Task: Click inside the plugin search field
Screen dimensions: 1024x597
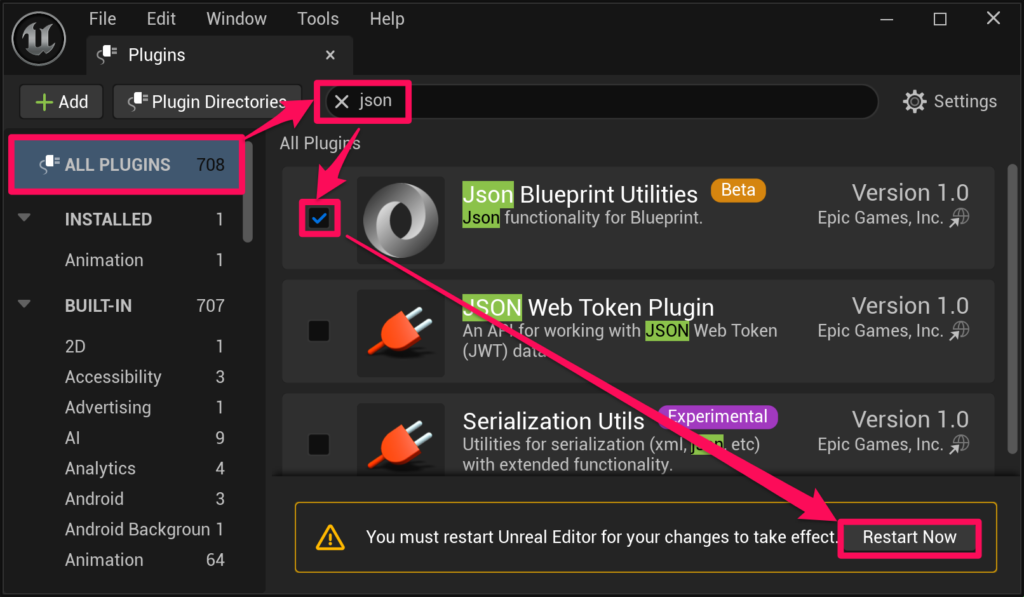Action: (x=620, y=101)
